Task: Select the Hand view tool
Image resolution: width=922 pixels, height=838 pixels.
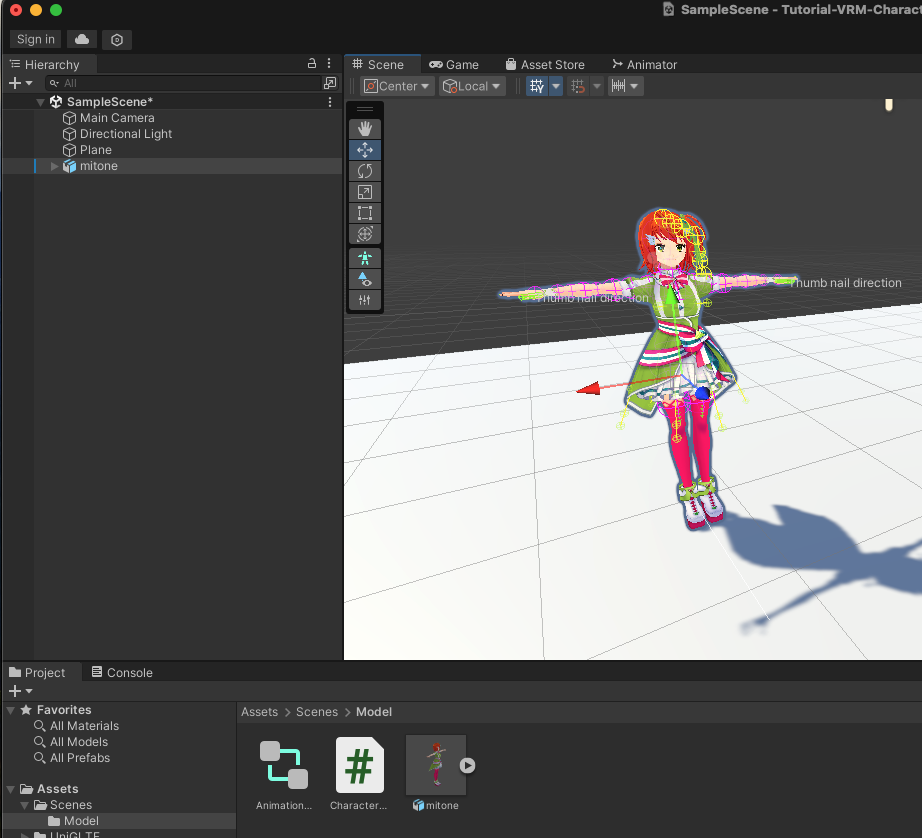Action: coord(364,128)
